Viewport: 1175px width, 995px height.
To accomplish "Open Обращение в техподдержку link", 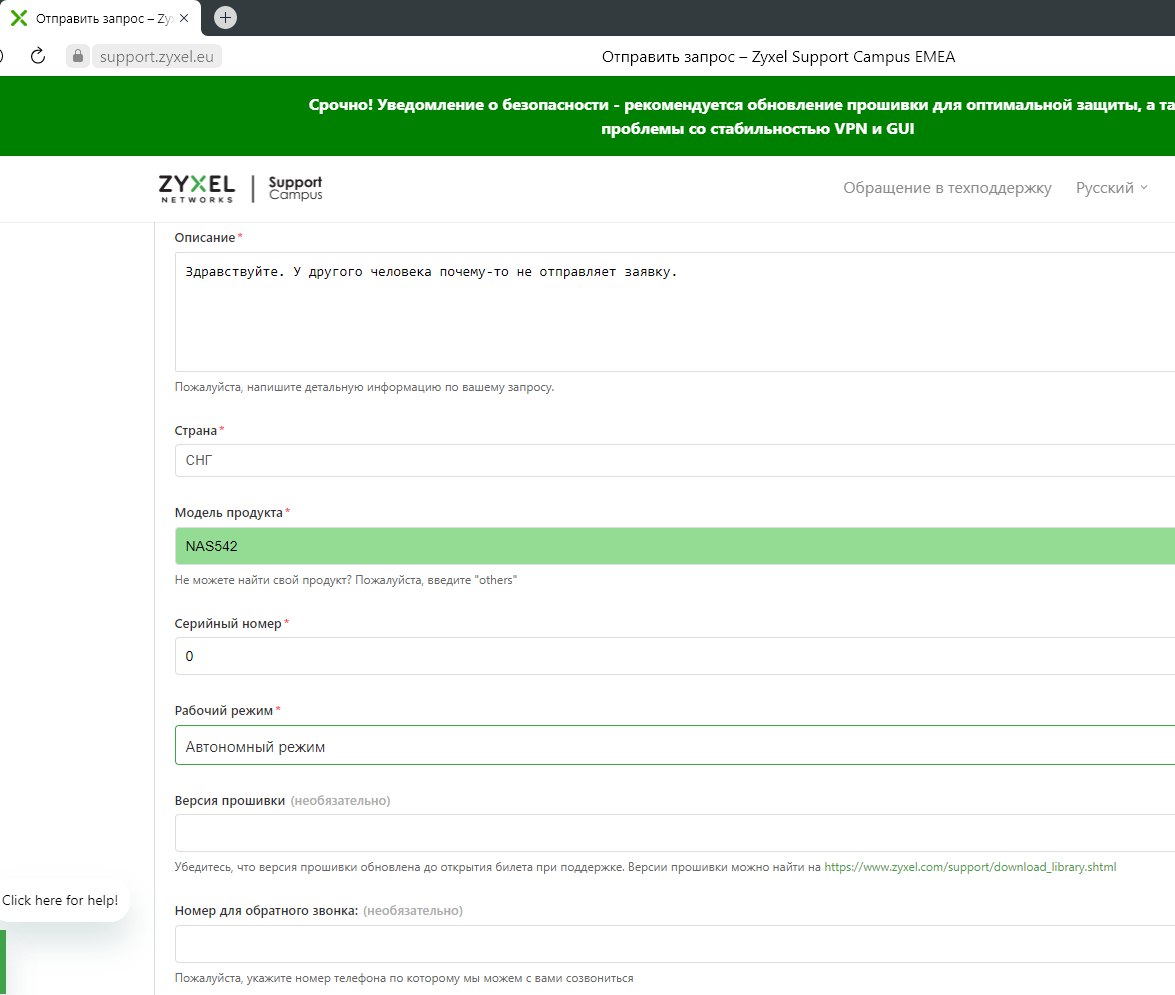I will 947,187.
